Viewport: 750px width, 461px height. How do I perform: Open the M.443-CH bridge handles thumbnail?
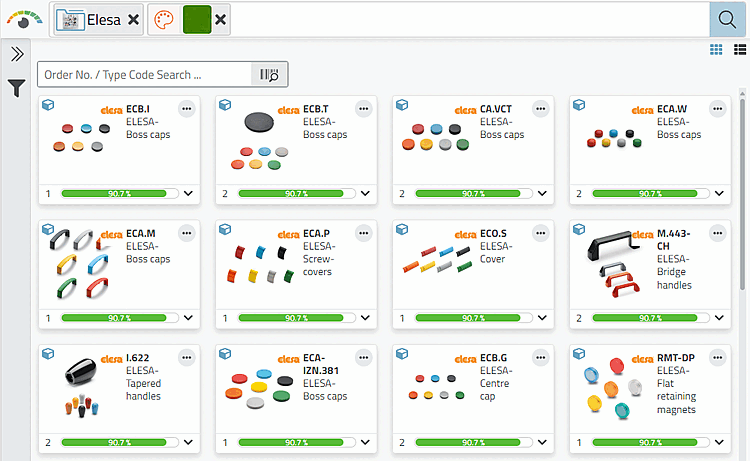pyautogui.click(x=614, y=264)
